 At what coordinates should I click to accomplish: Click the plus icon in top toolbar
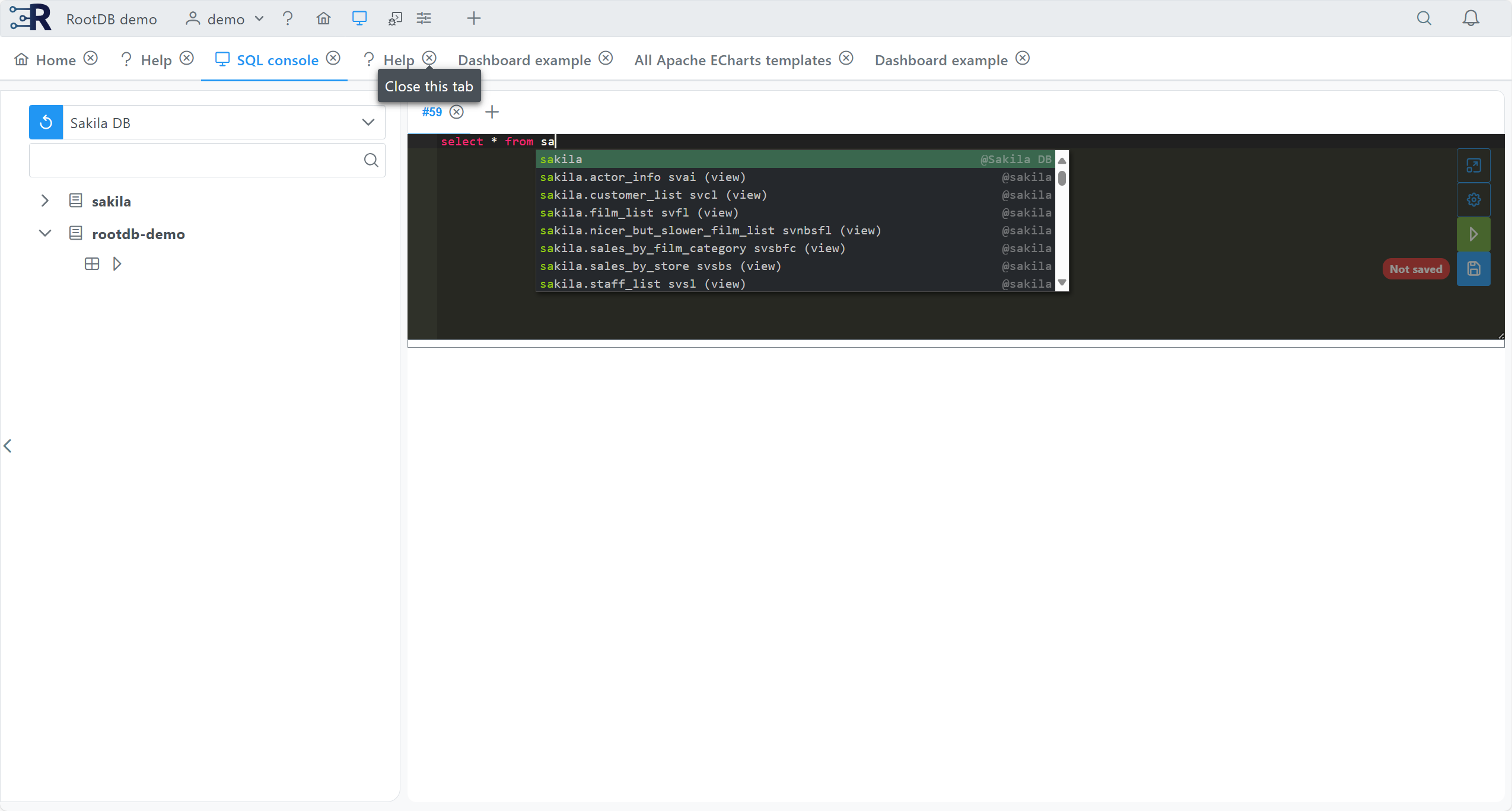pyautogui.click(x=473, y=18)
